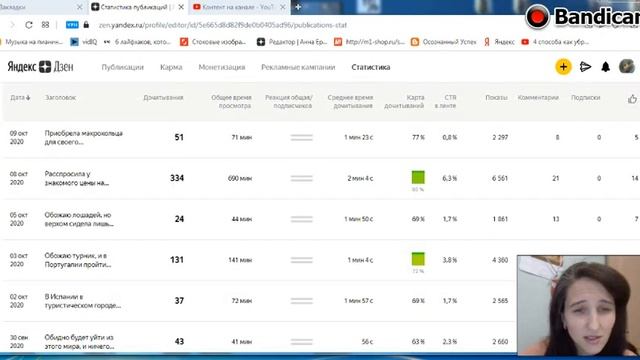Click the Yandex Zen logo
The height and width of the screenshot is (360, 640).
coord(40,67)
